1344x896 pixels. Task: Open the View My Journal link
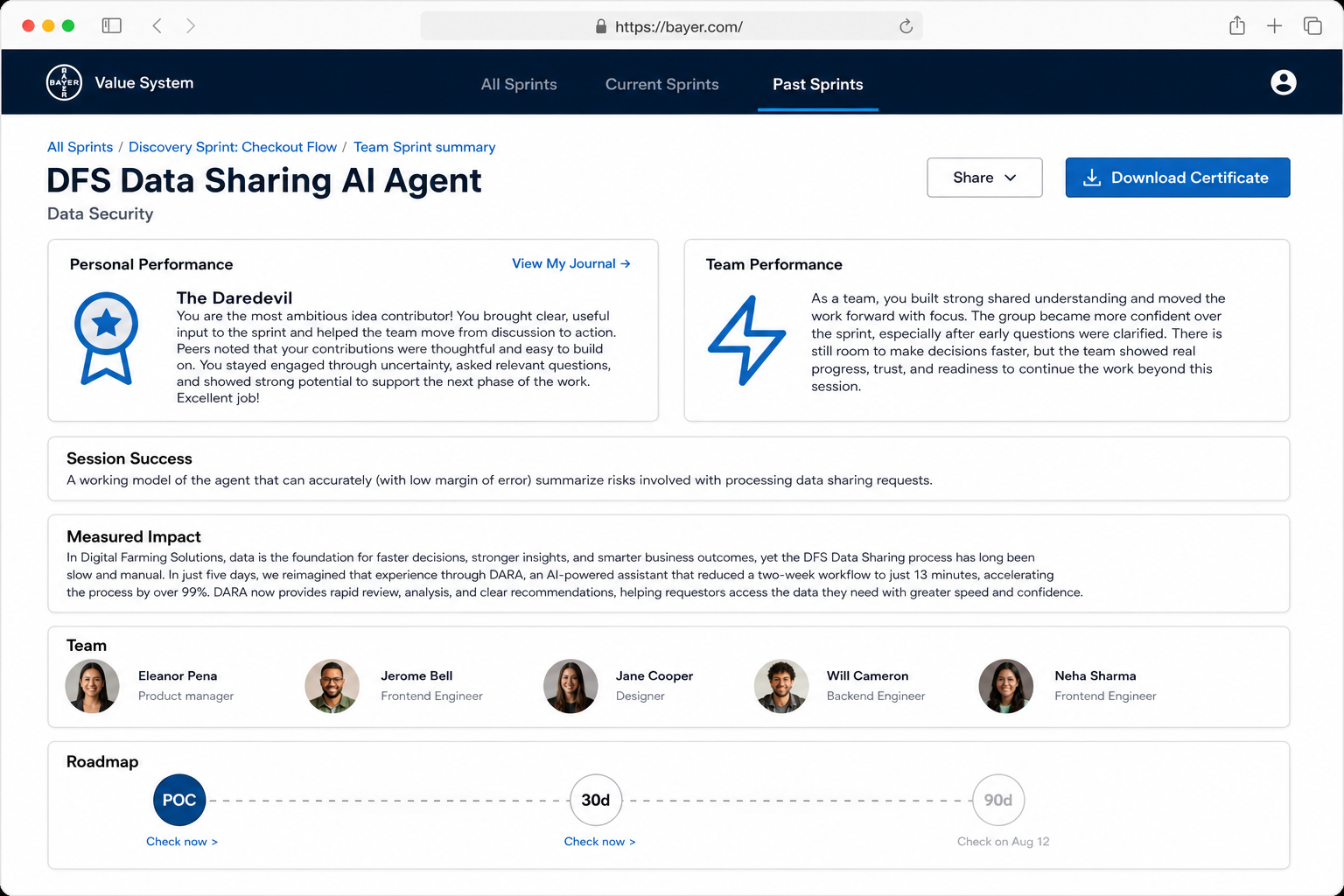(571, 263)
